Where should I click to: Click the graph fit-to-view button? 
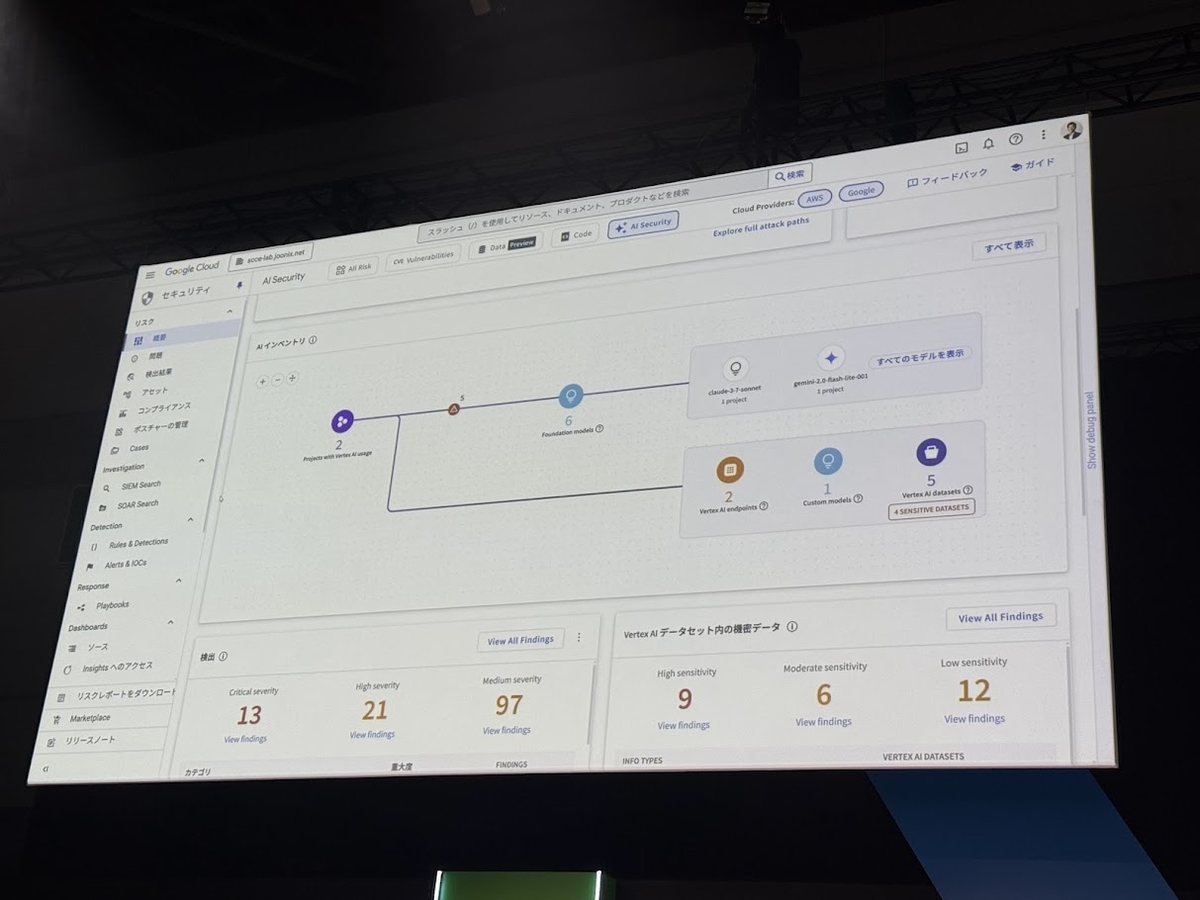click(x=292, y=378)
